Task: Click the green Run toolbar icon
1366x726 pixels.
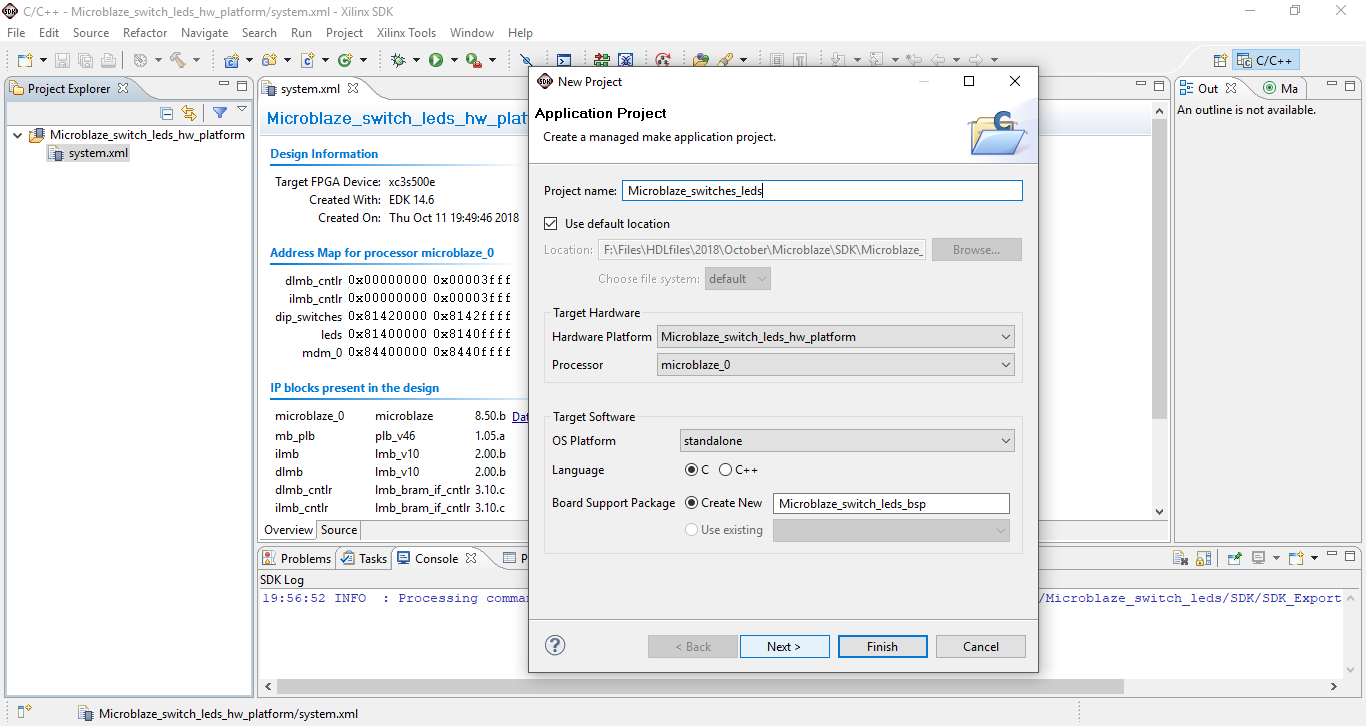Action: [436, 60]
